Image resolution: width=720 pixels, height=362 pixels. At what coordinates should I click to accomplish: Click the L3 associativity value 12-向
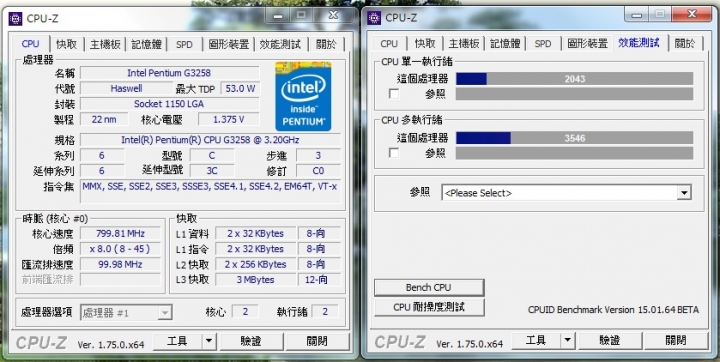pos(320,279)
